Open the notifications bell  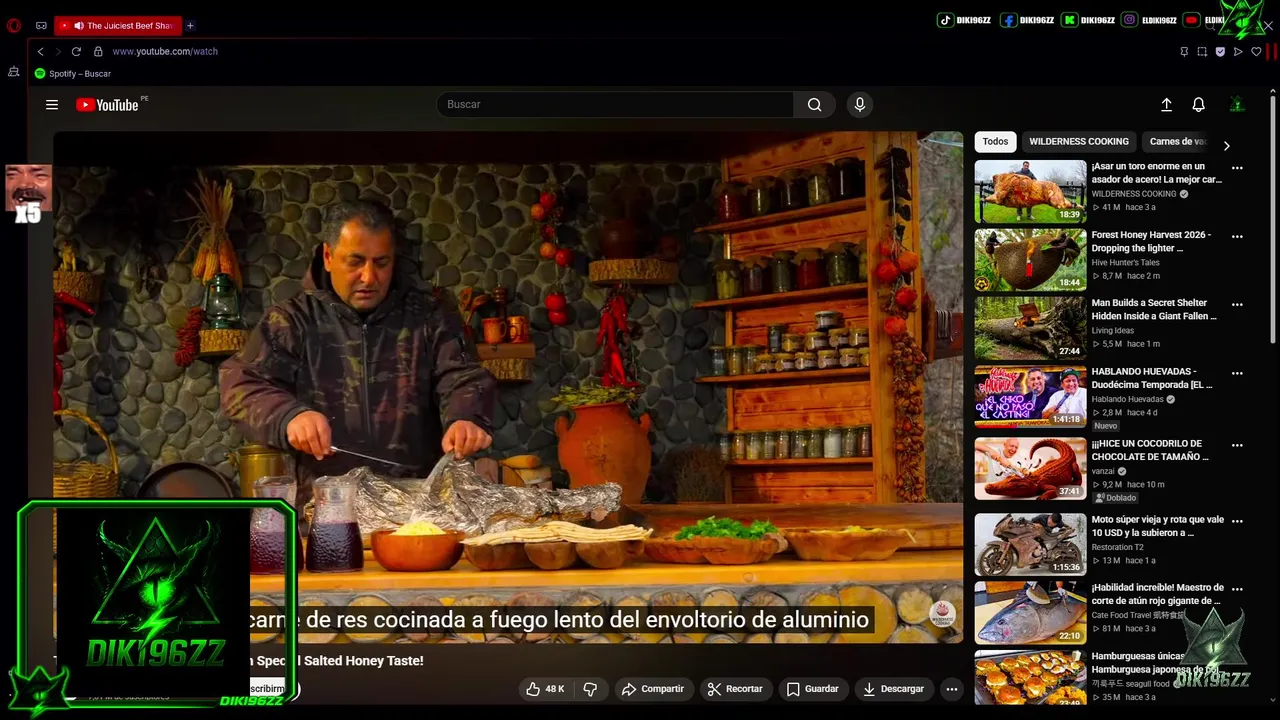(x=1198, y=104)
